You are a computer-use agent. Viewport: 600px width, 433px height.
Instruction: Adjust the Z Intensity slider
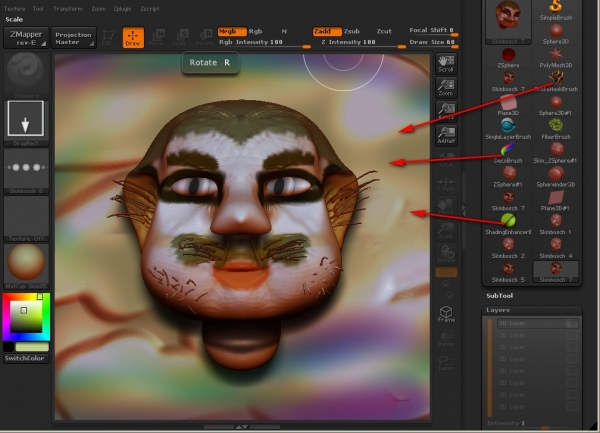(x=361, y=43)
